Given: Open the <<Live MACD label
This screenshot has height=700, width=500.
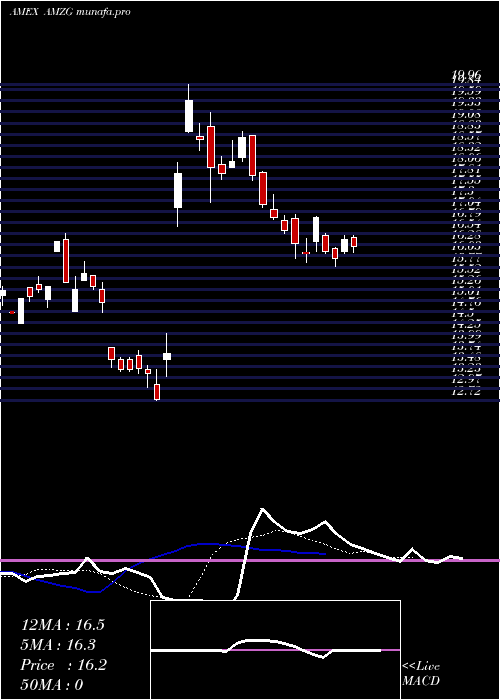Looking at the screenshot, I should (x=421, y=674).
